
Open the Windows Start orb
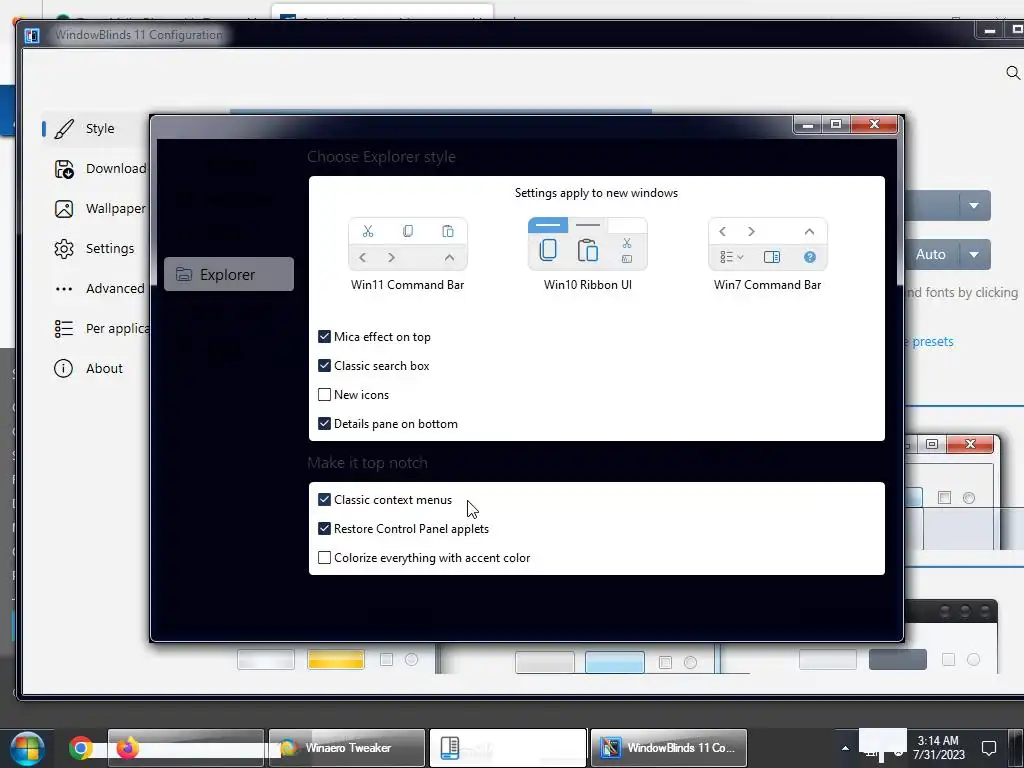[x=27, y=748]
